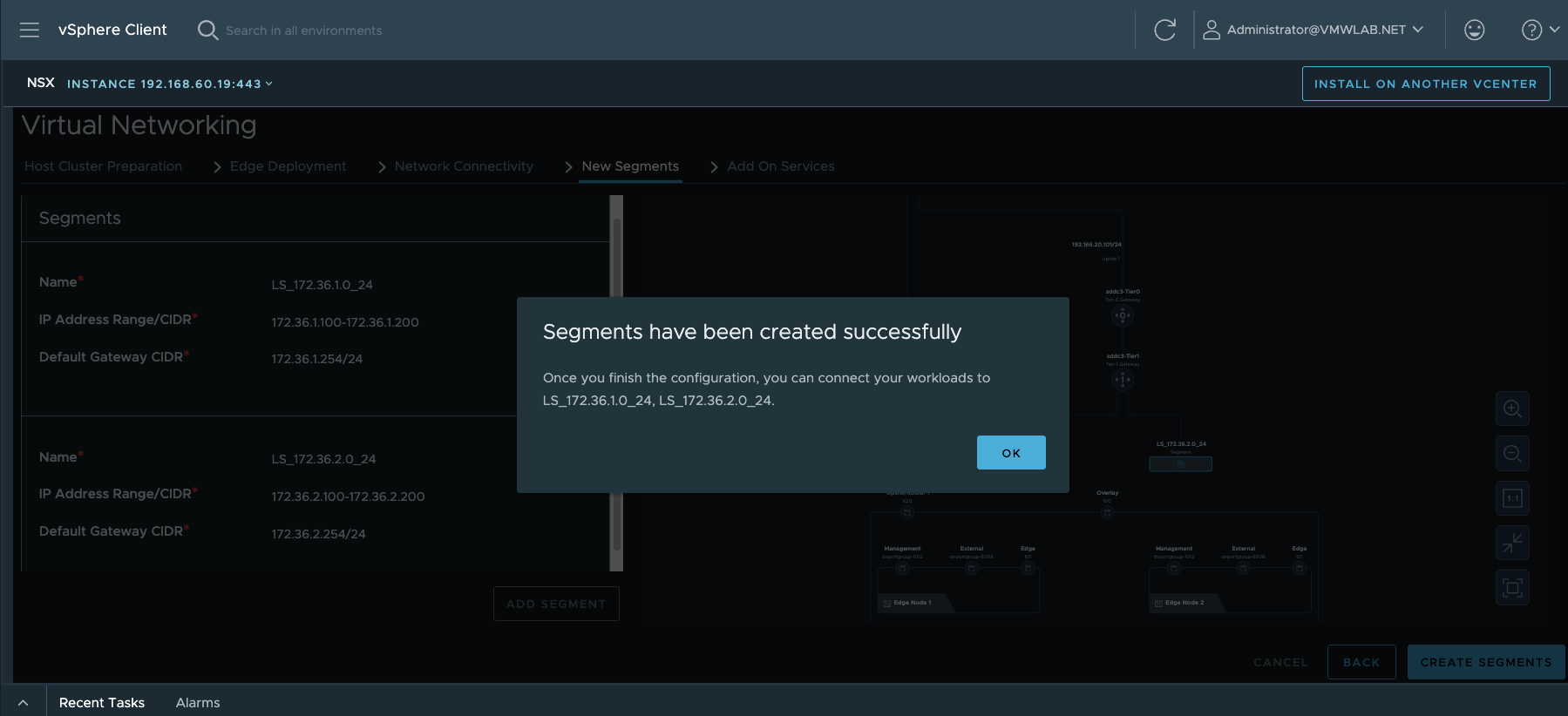Fit topology diagram to screen
Image resolution: width=1568 pixels, height=716 pixels.
click(x=1512, y=588)
